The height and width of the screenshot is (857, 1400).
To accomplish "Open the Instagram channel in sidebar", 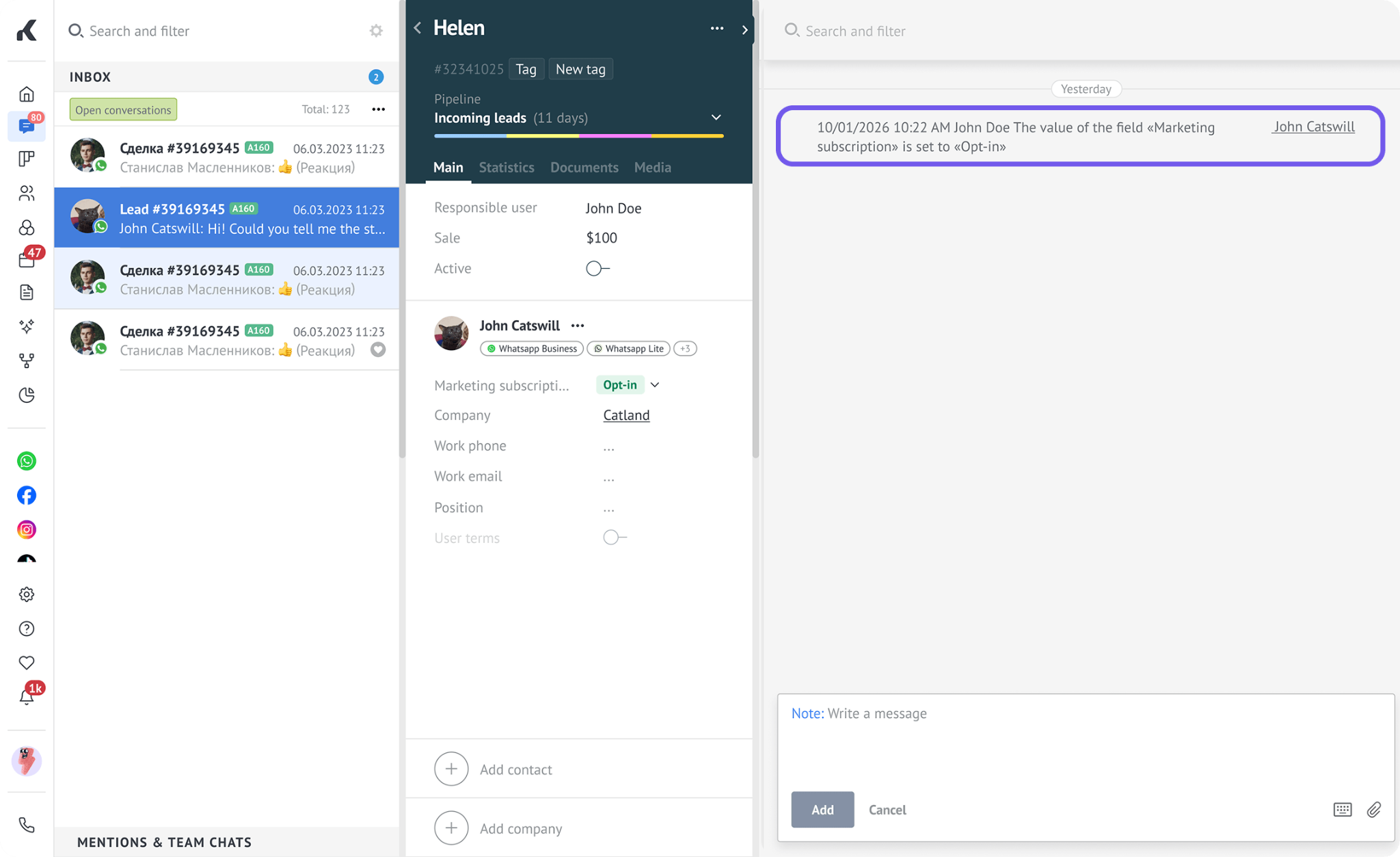I will 27,529.
